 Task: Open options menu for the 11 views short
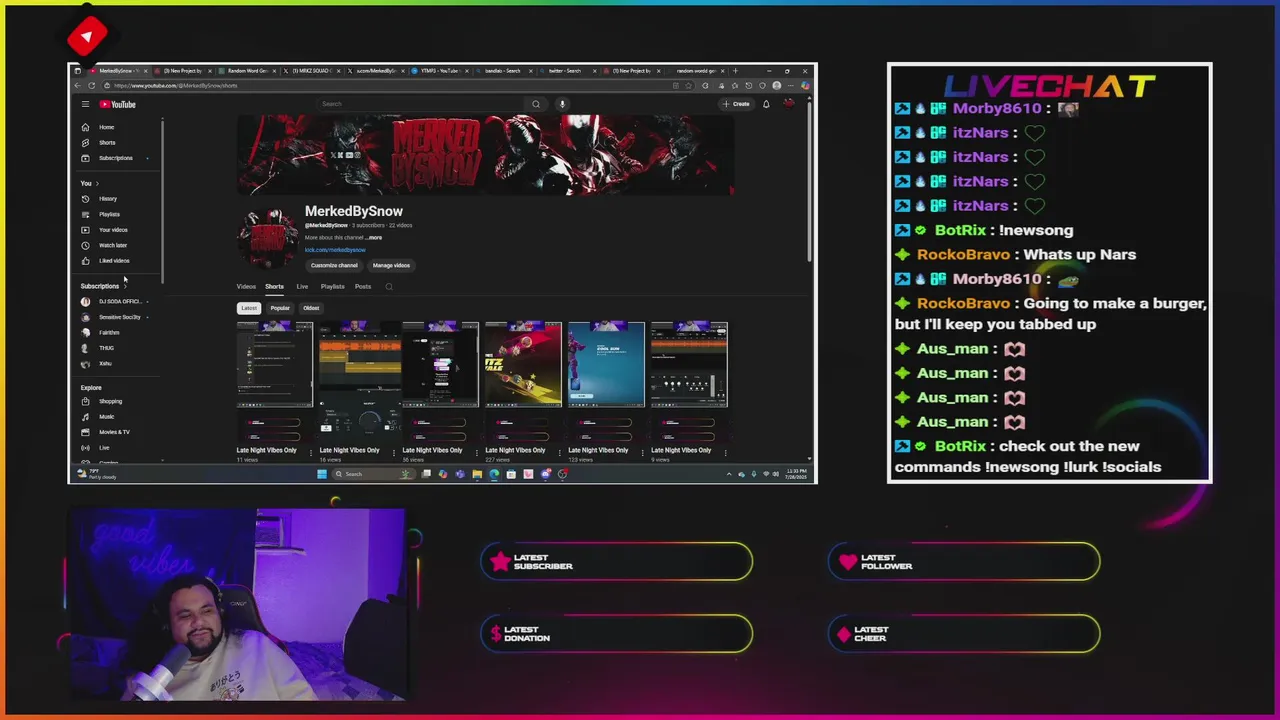(x=313, y=452)
